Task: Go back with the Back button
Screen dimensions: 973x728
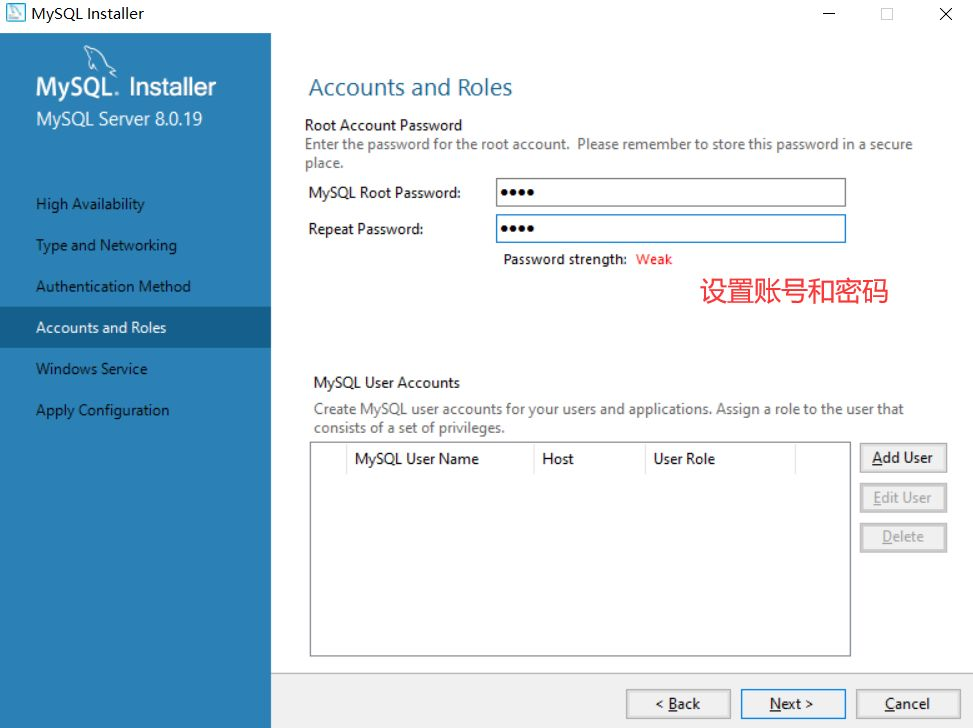Action: (678, 704)
